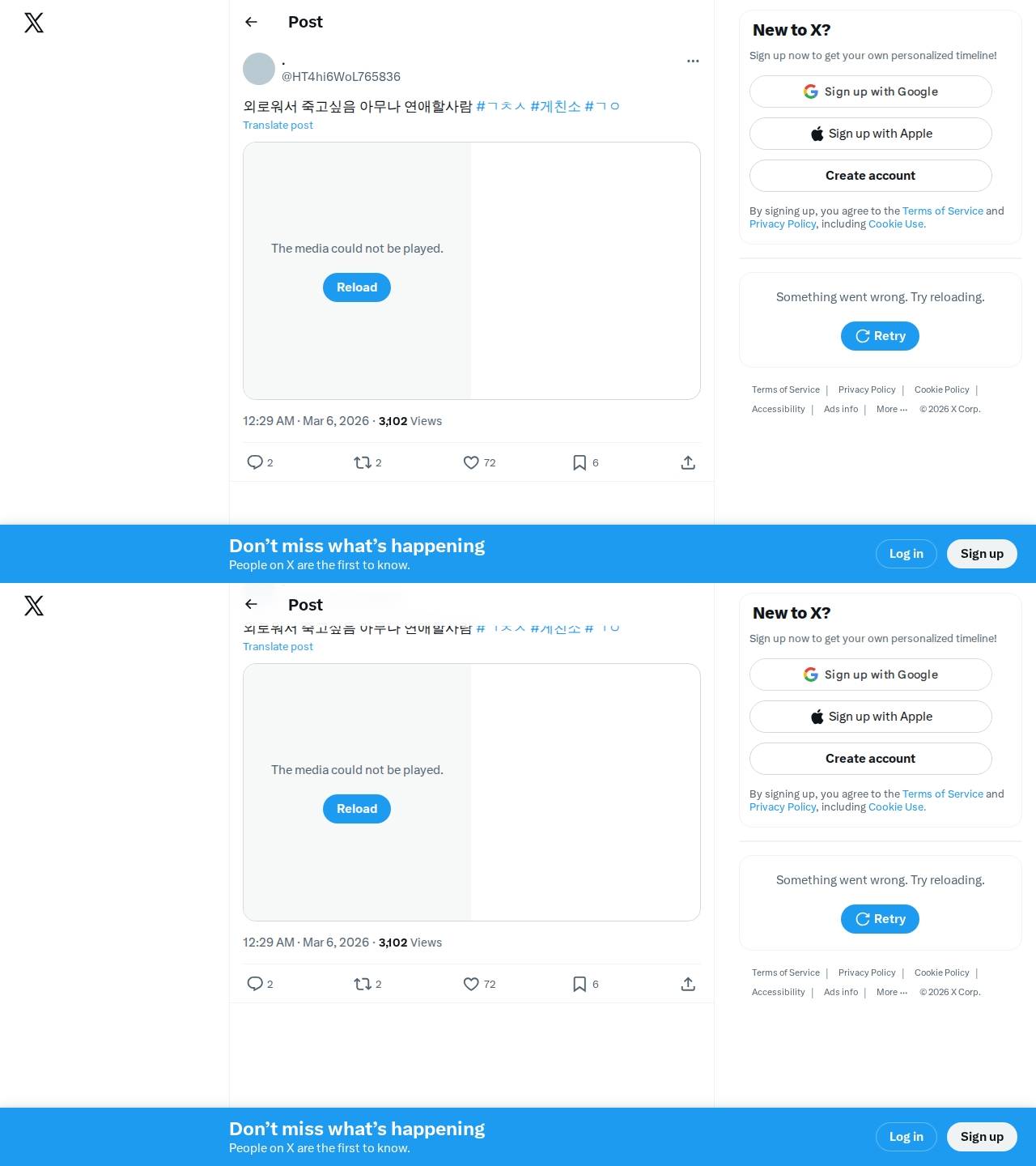Click Translate post under the full post text

point(278,125)
